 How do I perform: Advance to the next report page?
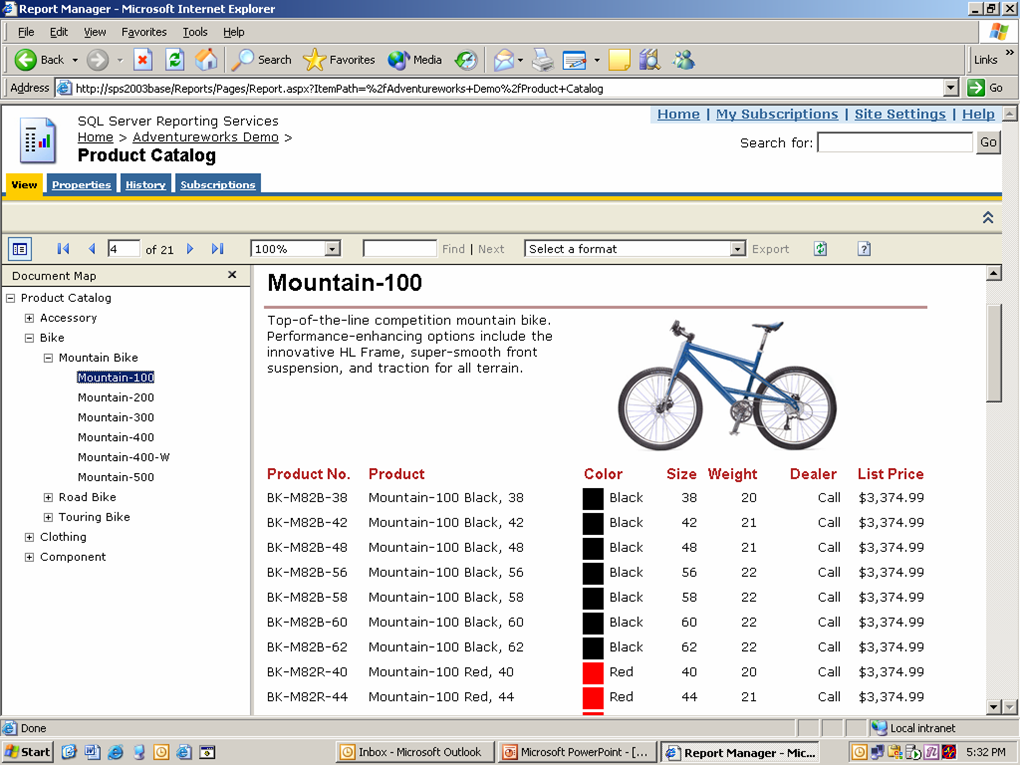tap(190, 249)
